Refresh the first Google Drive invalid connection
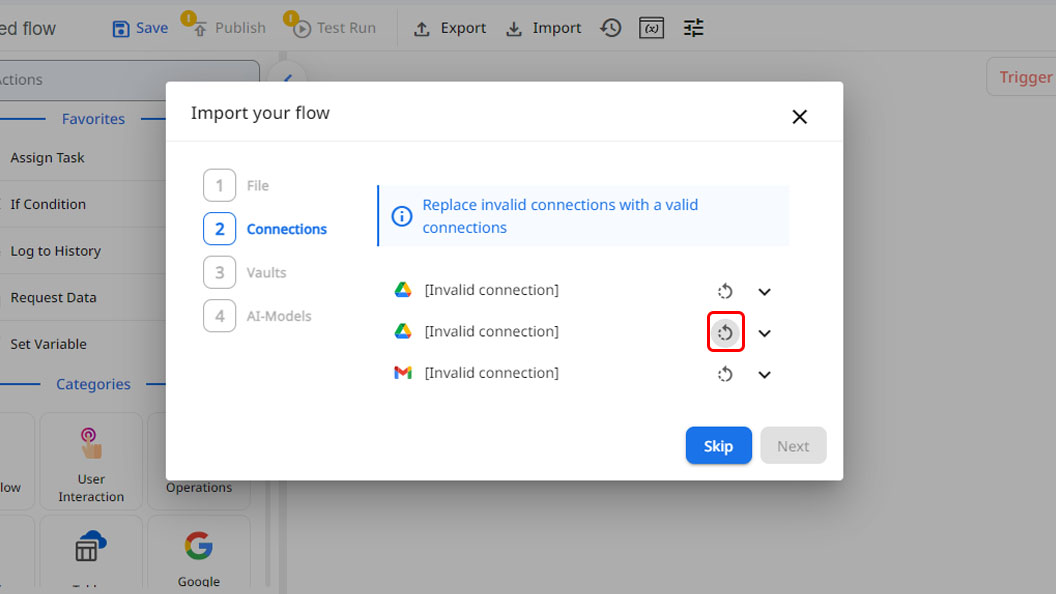The image size is (1056, 594). click(725, 292)
